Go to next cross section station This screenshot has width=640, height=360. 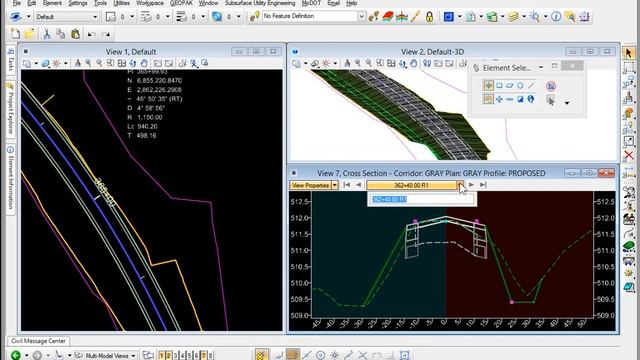click(x=471, y=185)
